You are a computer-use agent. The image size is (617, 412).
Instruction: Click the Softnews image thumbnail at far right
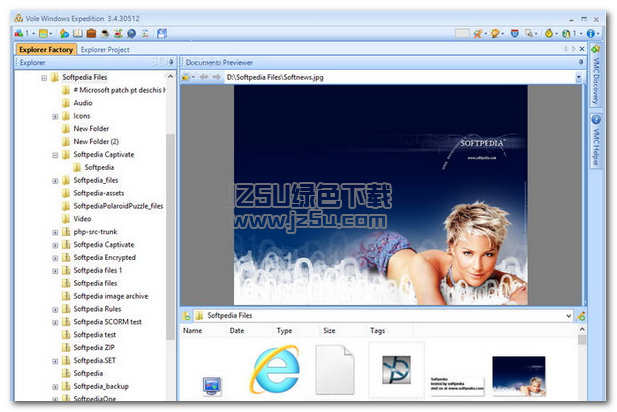pos(519,376)
